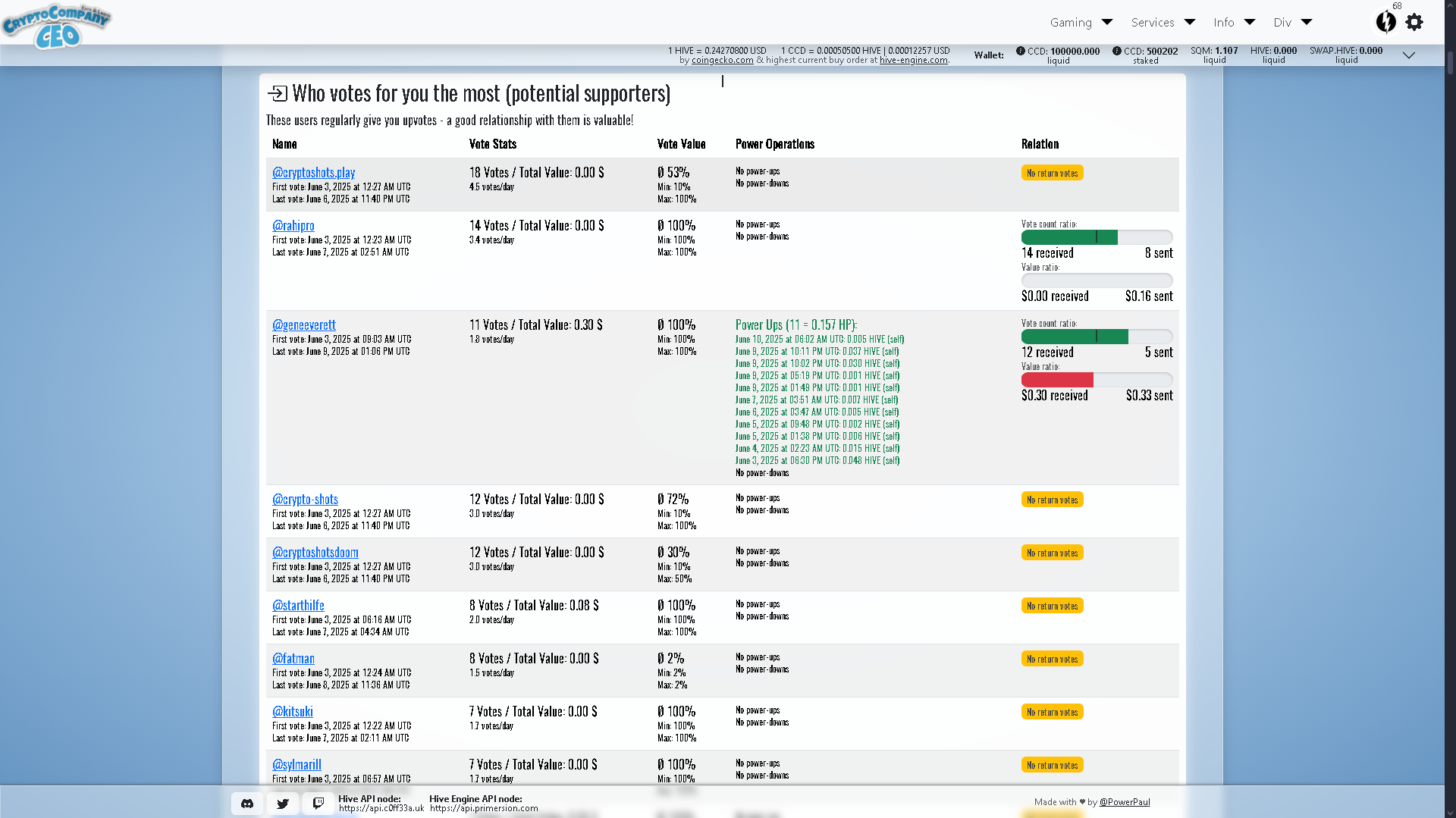Expand the wallet balances chevron
Image resolution: width=1456 pixels, height=818 pixels.
tap(1409, 55)
